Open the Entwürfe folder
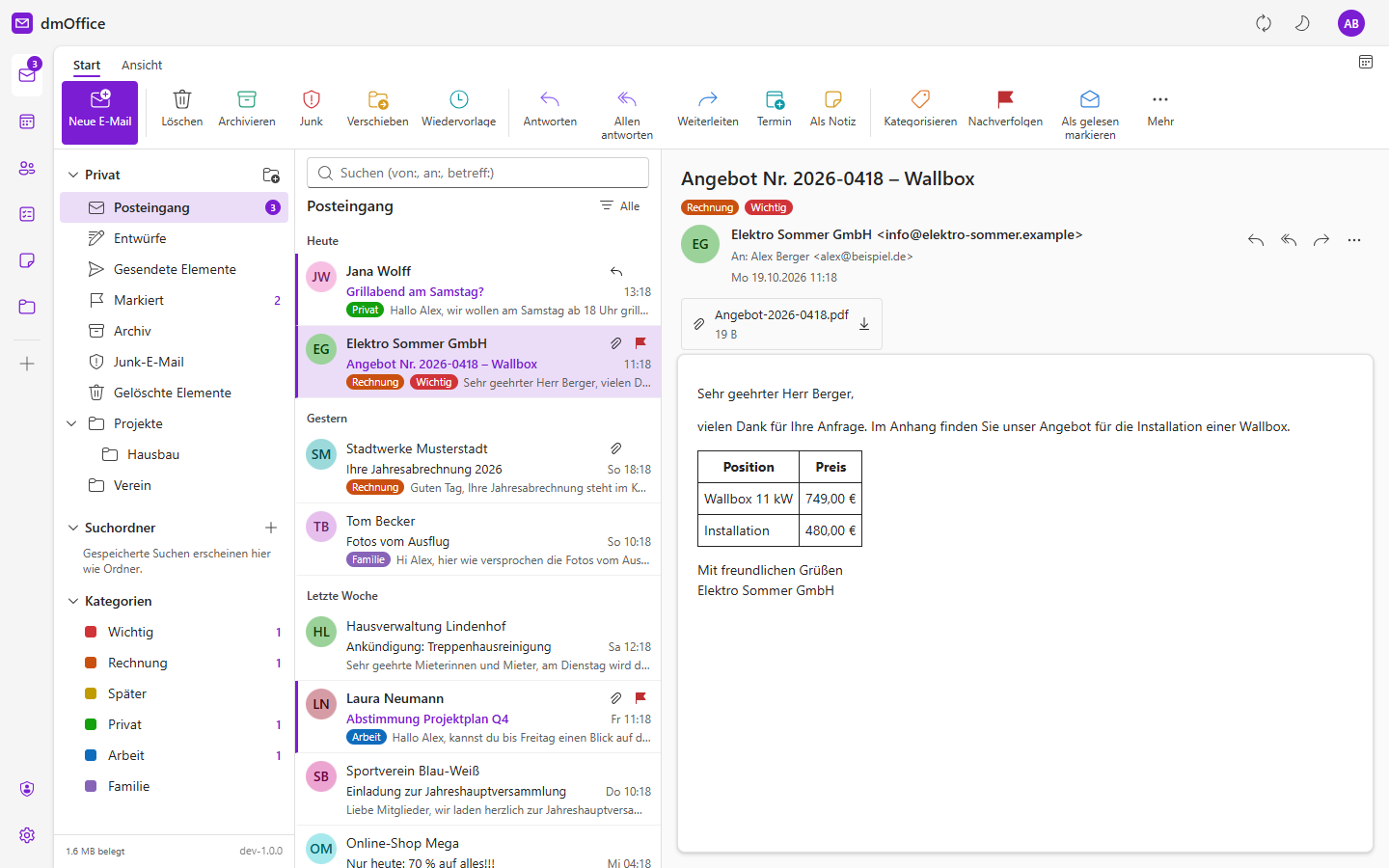The height and width of the screenshot is (868, 1389). pyautogui.click(x=174, y=238)
